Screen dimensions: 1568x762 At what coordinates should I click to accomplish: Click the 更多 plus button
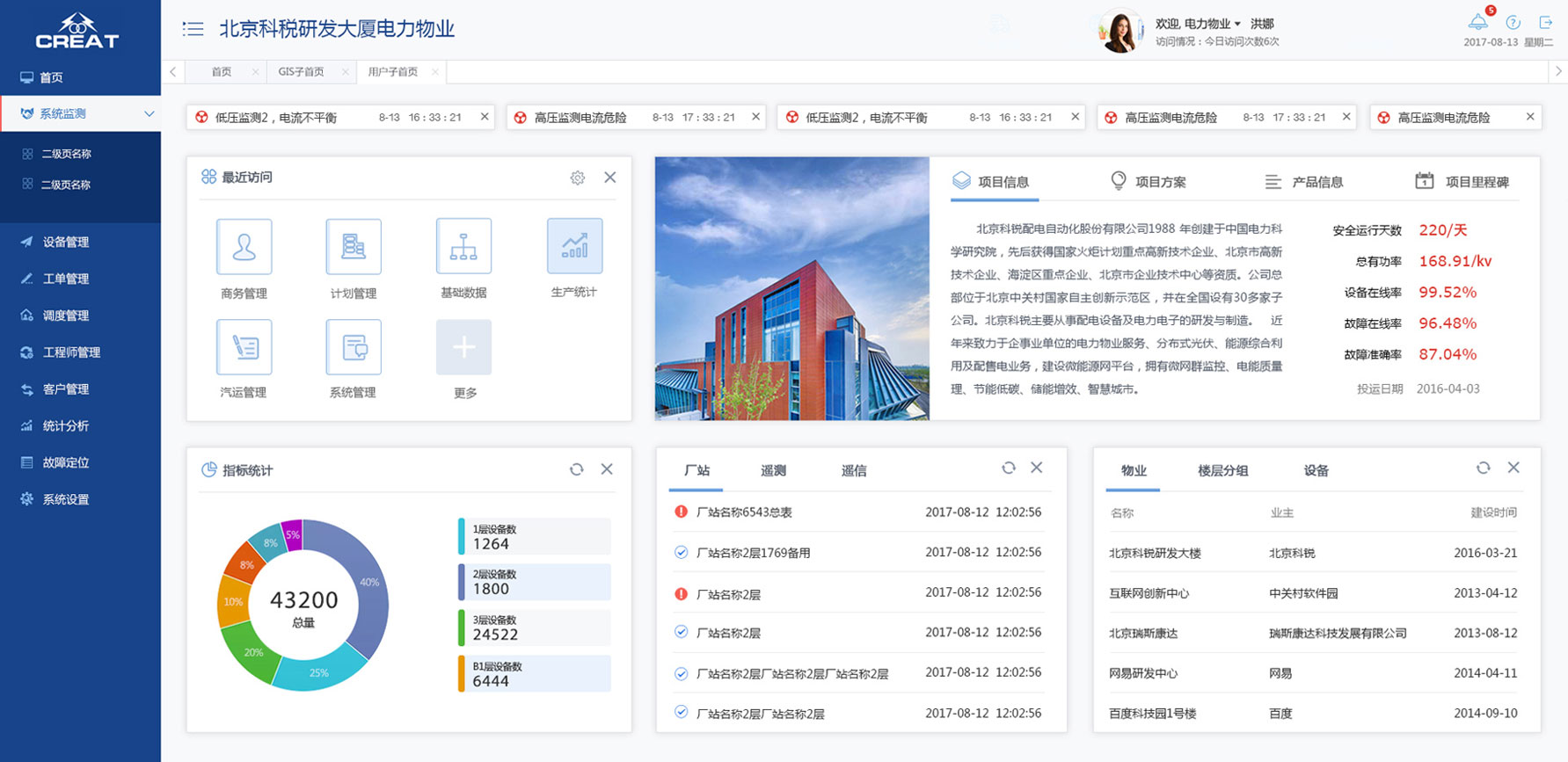[x=463, y=347]
